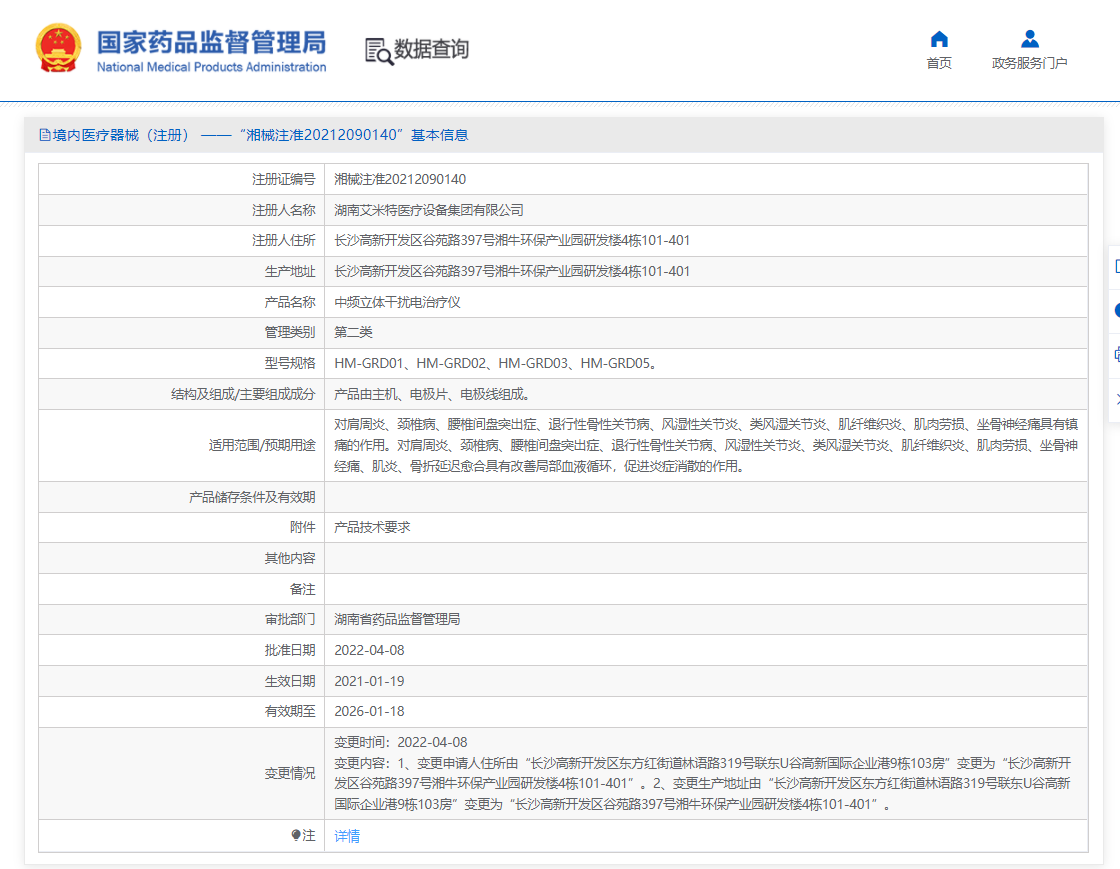Click the 有效期至 label cell
1120x869 pixels.
181,711
